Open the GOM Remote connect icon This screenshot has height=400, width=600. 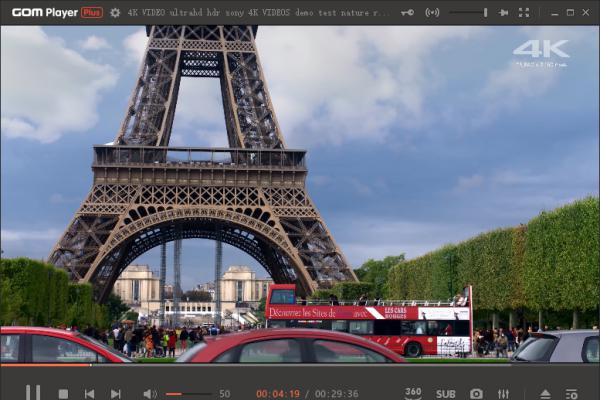[x=432, y=13]
